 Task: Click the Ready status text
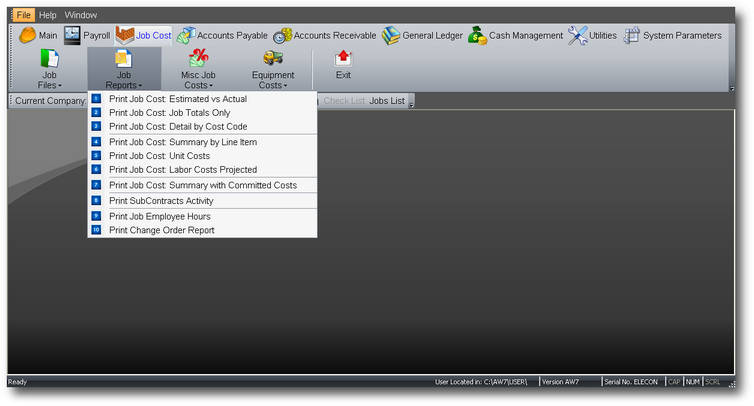pos(17,382)
